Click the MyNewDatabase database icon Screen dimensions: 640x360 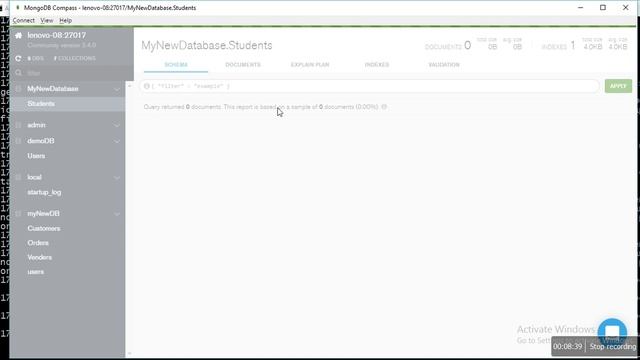[x=18, y=89]
